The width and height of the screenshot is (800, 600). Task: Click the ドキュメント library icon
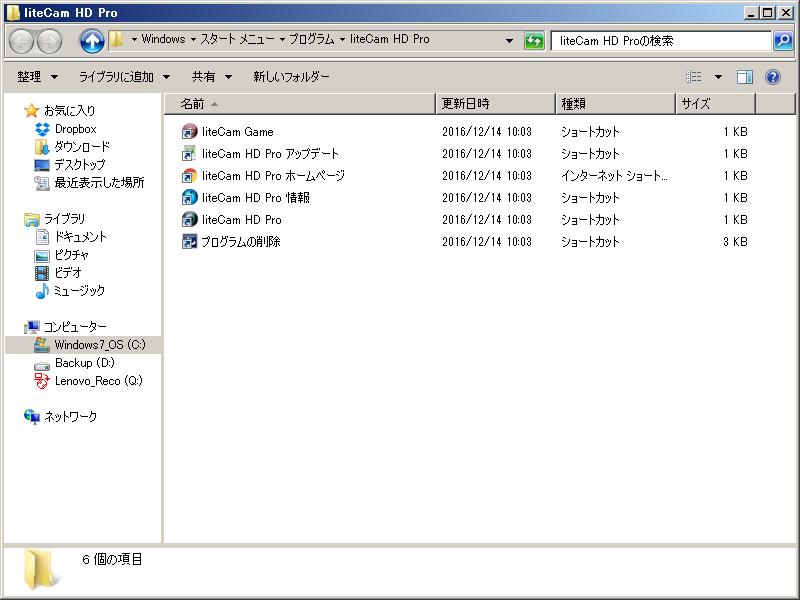42,237
